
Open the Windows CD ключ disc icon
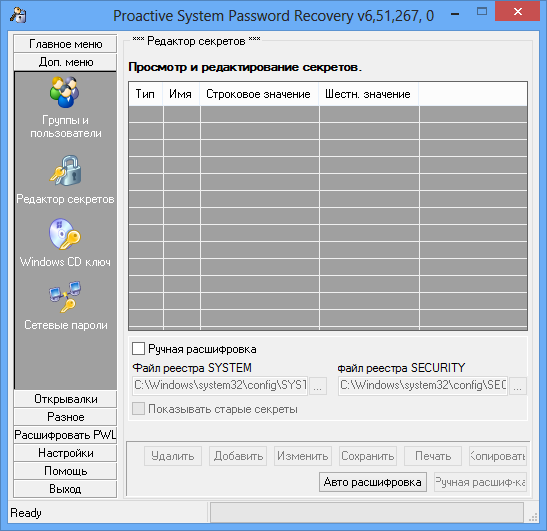[x=65, y=234]
